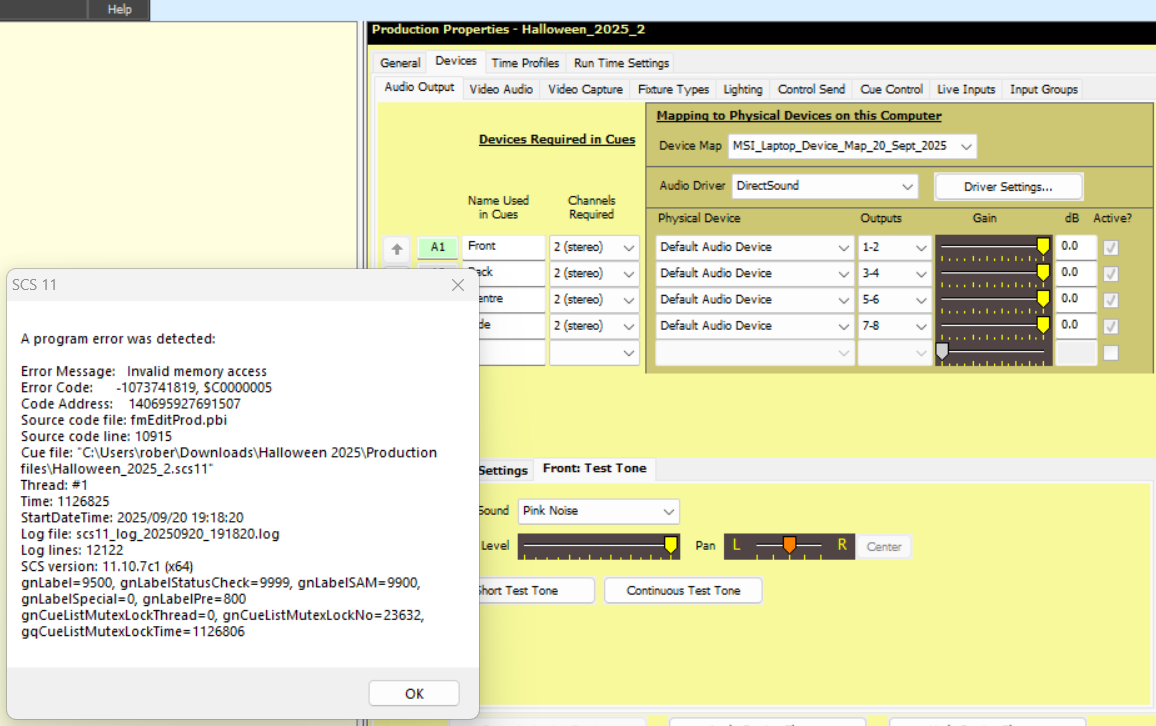The image size is (1156, 726).
Task: Open the Lighting devices tab
Action: coord(742,89)
